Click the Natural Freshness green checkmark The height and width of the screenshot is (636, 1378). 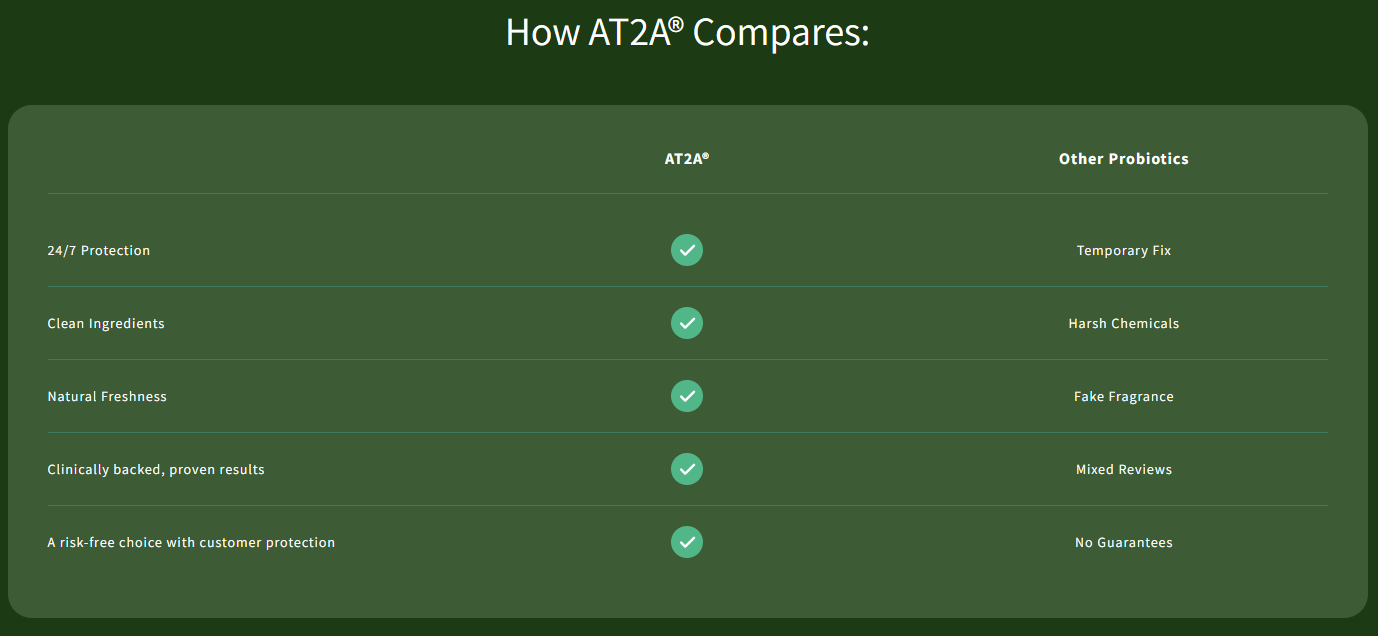[687, 396]
